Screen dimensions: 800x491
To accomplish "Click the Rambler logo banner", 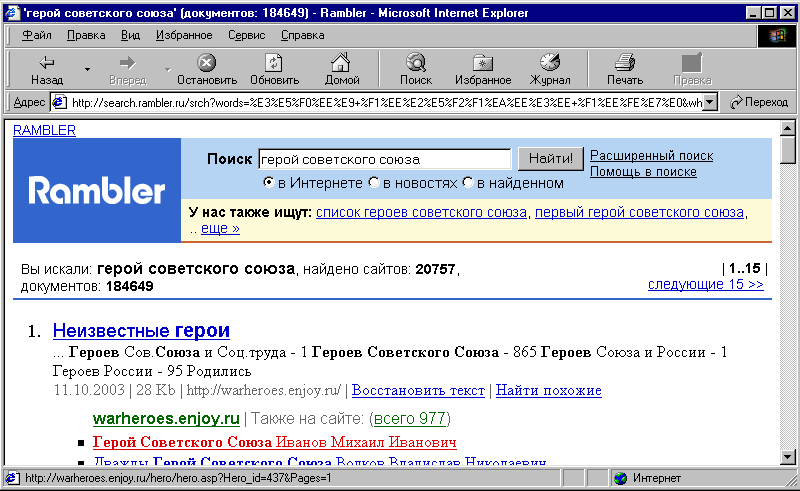I will tap(97, 190).
